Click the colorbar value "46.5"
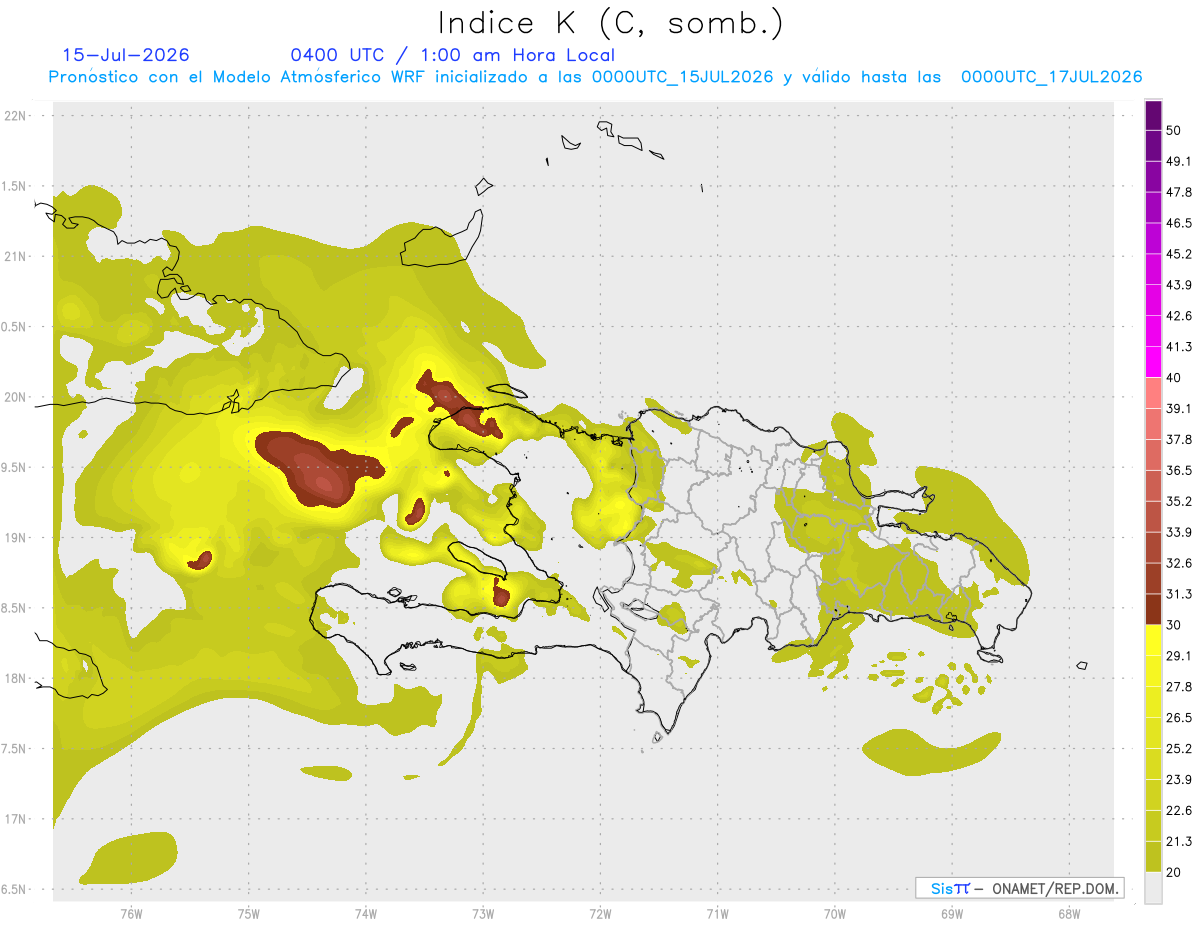1200x927 pixels. coord(1179,223)
